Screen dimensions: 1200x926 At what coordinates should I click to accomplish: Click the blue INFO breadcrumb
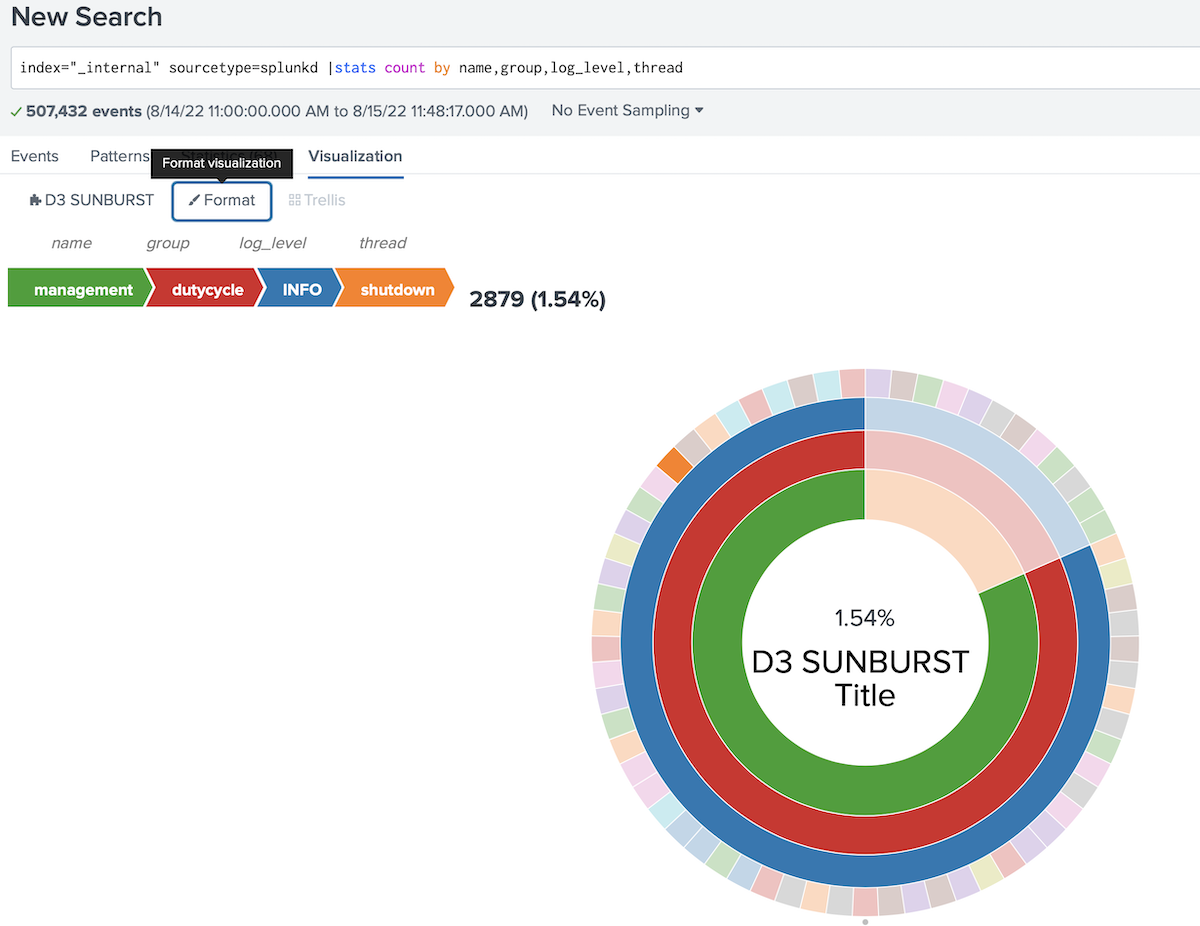pos(300,289)
